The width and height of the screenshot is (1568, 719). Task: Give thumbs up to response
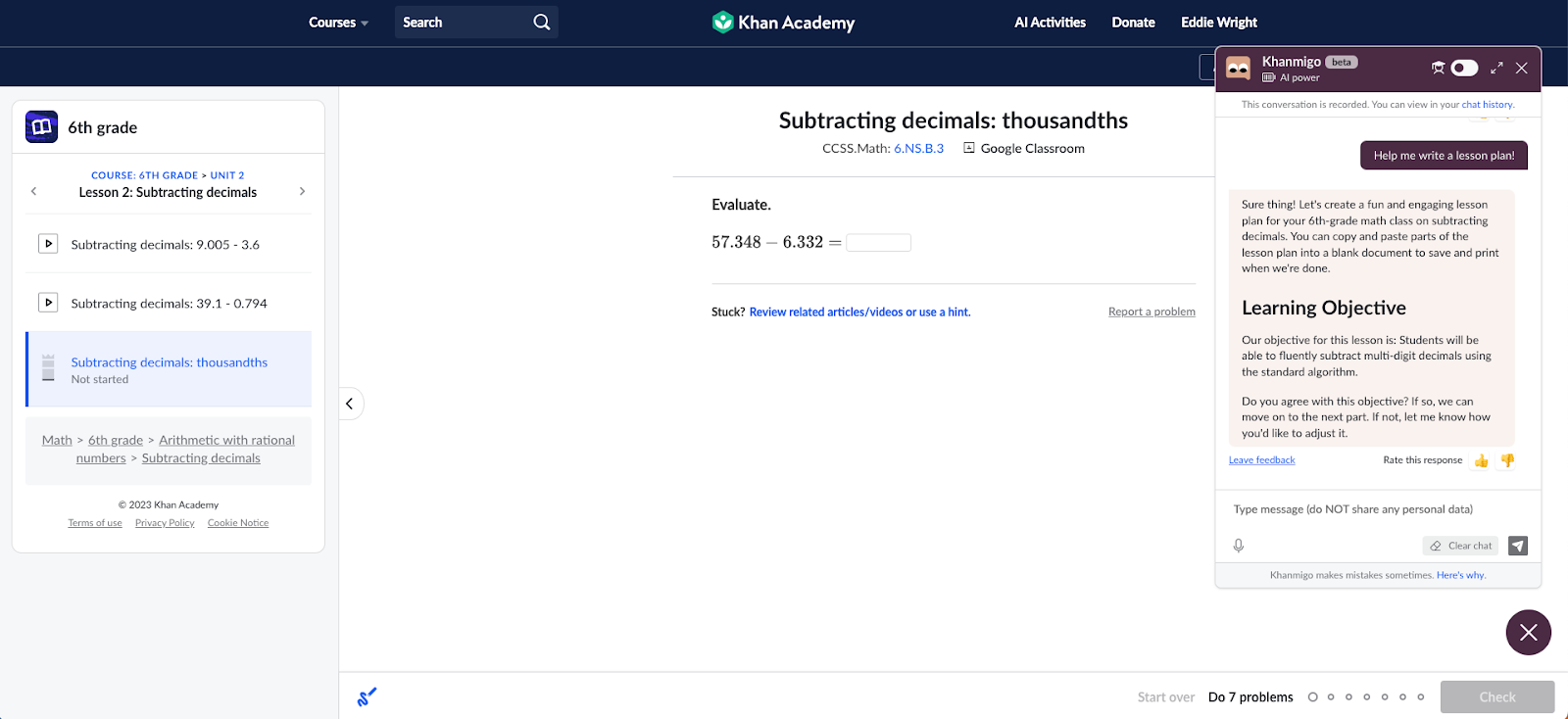pos(1481,460)
